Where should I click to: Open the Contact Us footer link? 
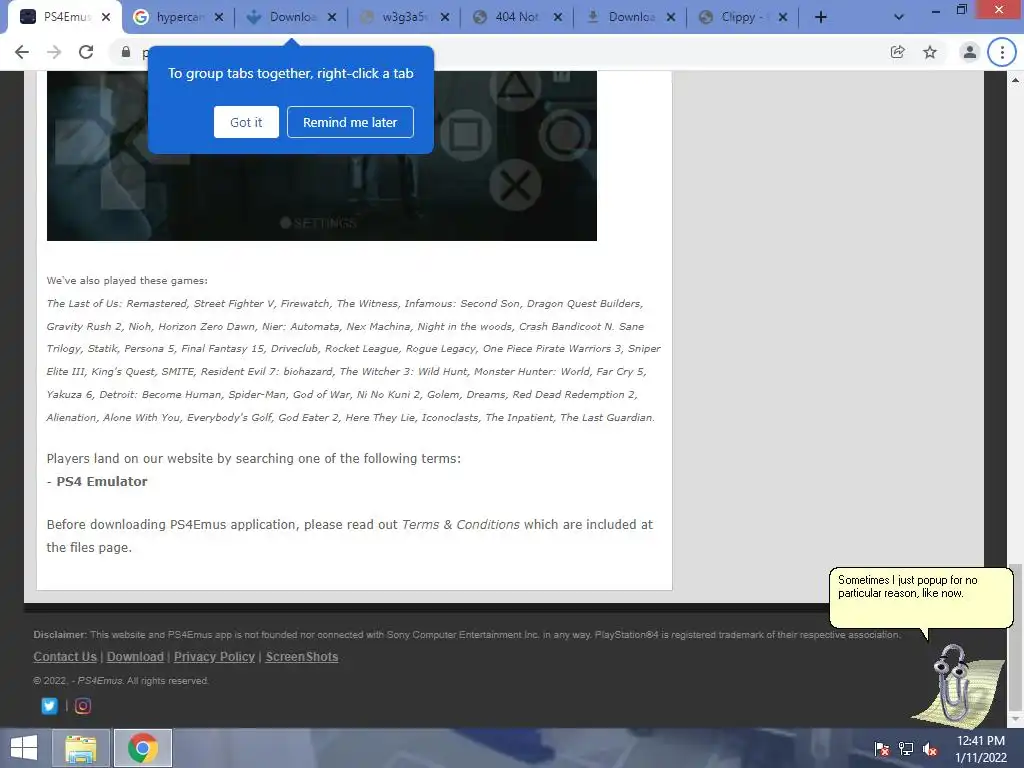(65, 657)
